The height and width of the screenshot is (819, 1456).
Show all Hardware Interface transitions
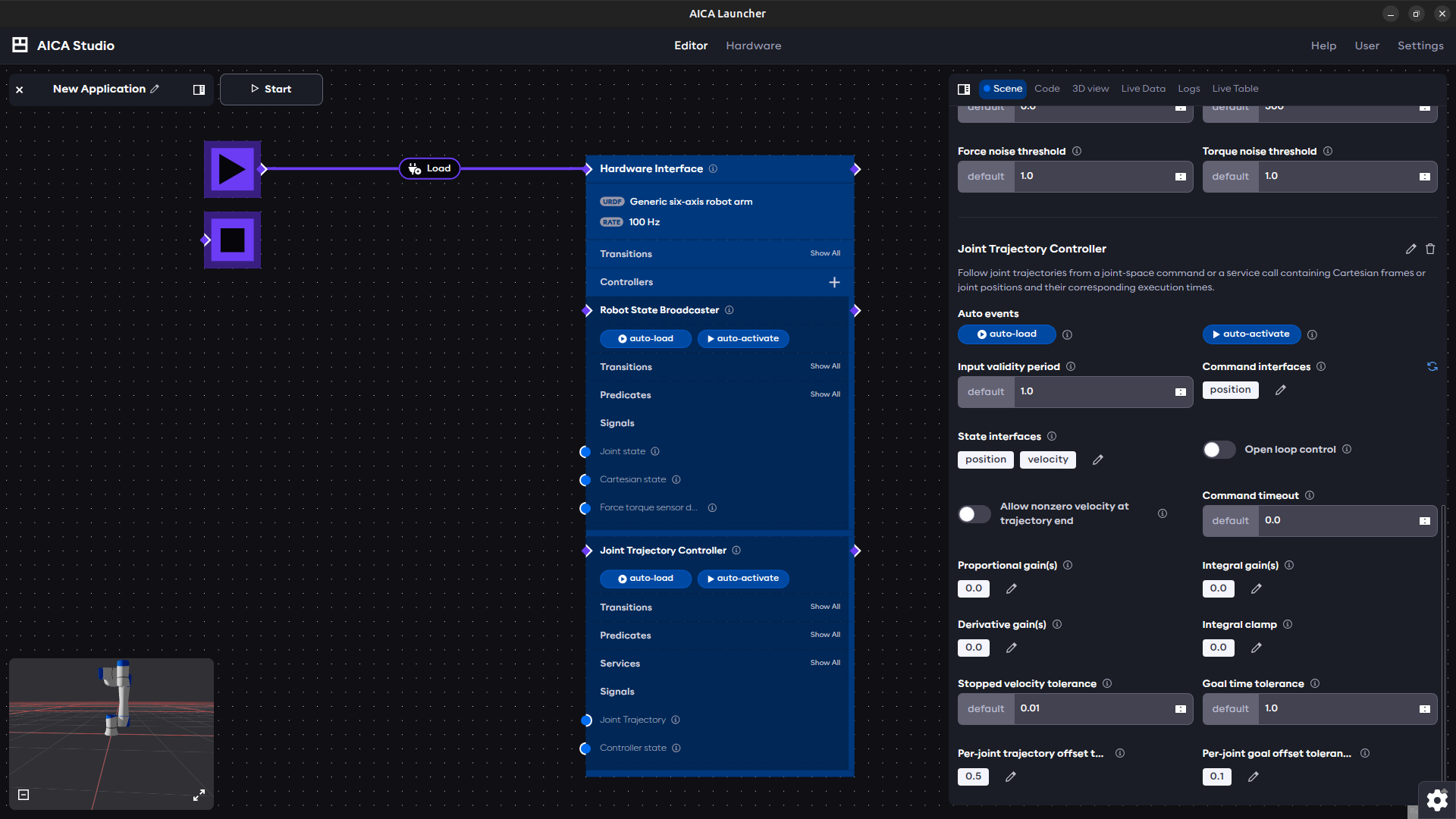825,253
